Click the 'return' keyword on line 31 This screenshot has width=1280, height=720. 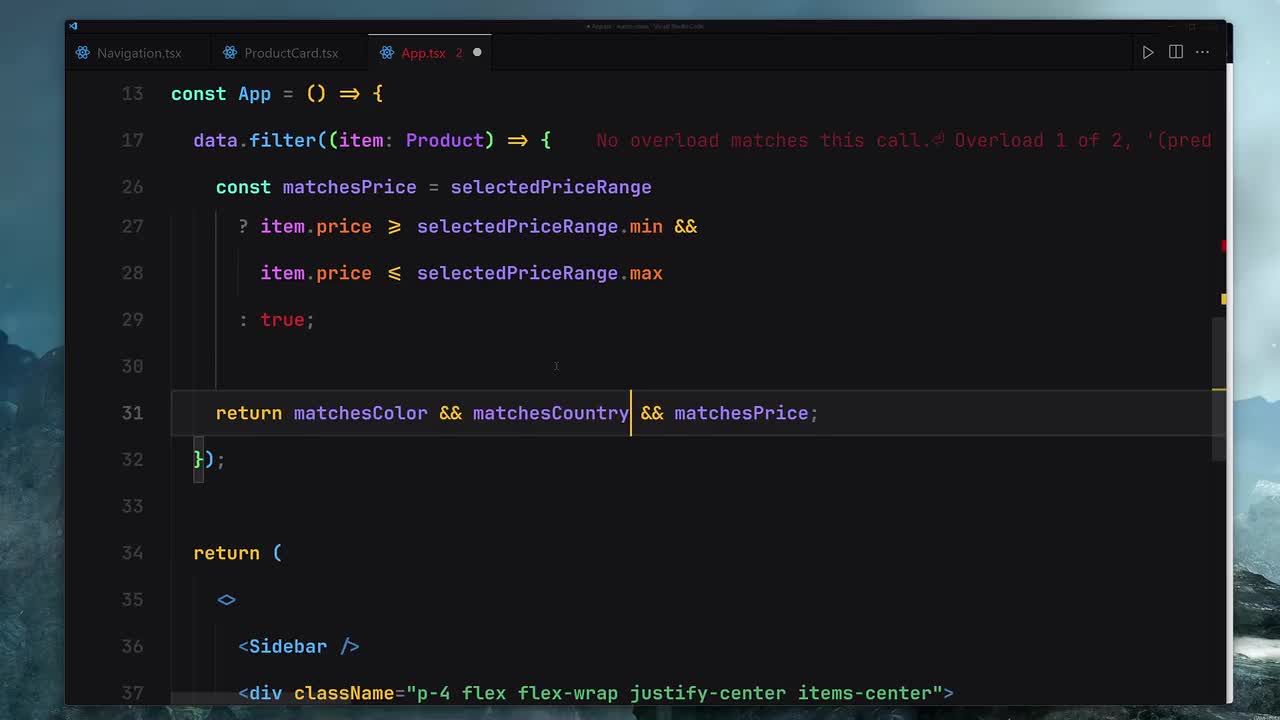(x=249, y=413)
